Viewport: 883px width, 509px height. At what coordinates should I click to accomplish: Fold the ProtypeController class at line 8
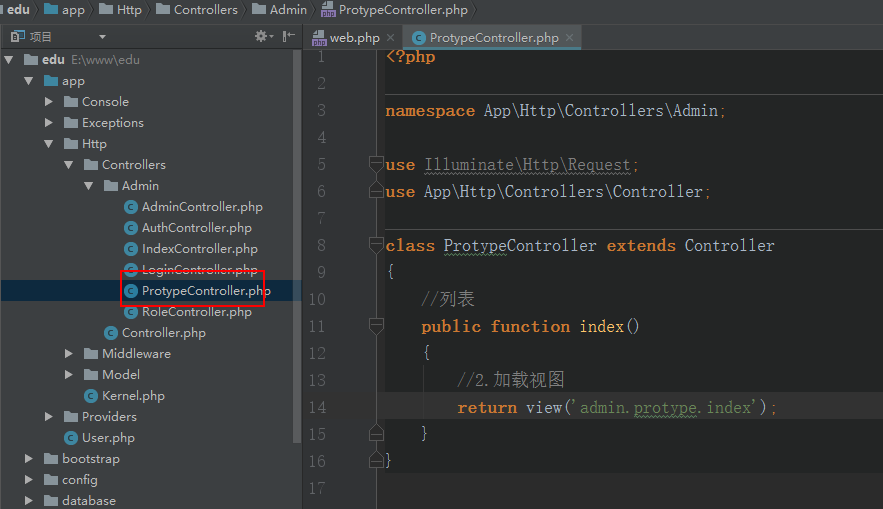click(376, 245)
